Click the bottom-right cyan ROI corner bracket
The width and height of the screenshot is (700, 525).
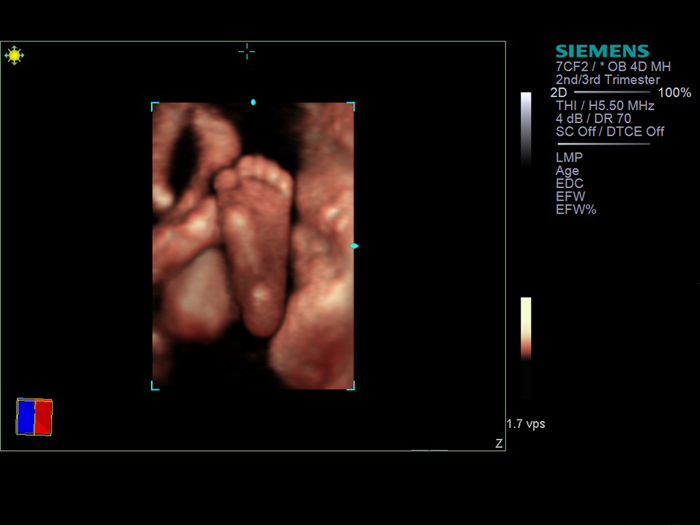(x=351, y=386)
